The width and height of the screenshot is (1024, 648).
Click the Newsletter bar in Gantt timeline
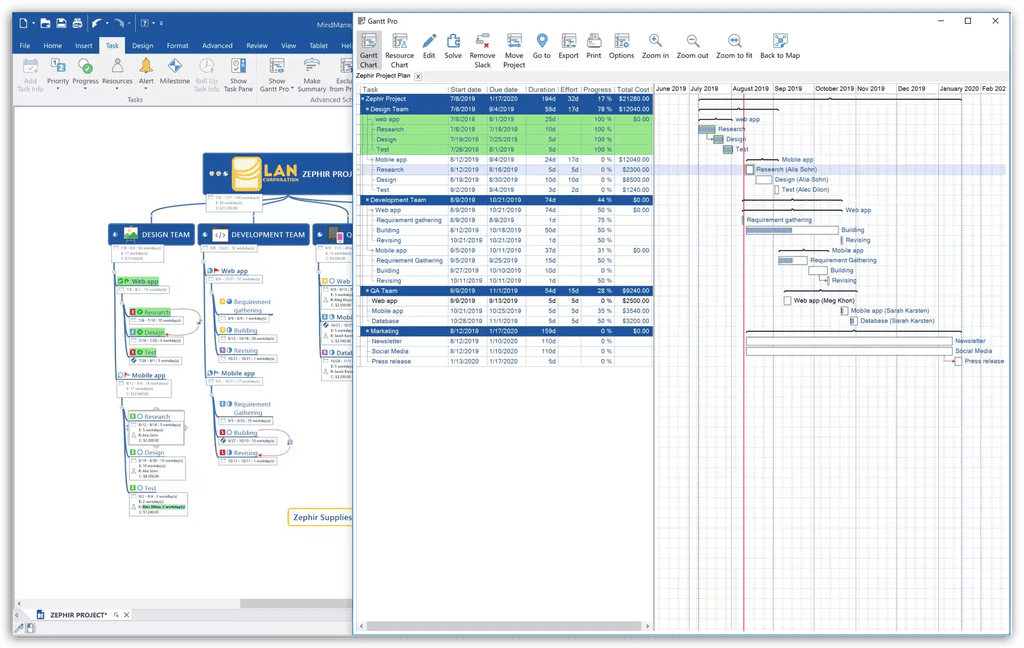849,341
